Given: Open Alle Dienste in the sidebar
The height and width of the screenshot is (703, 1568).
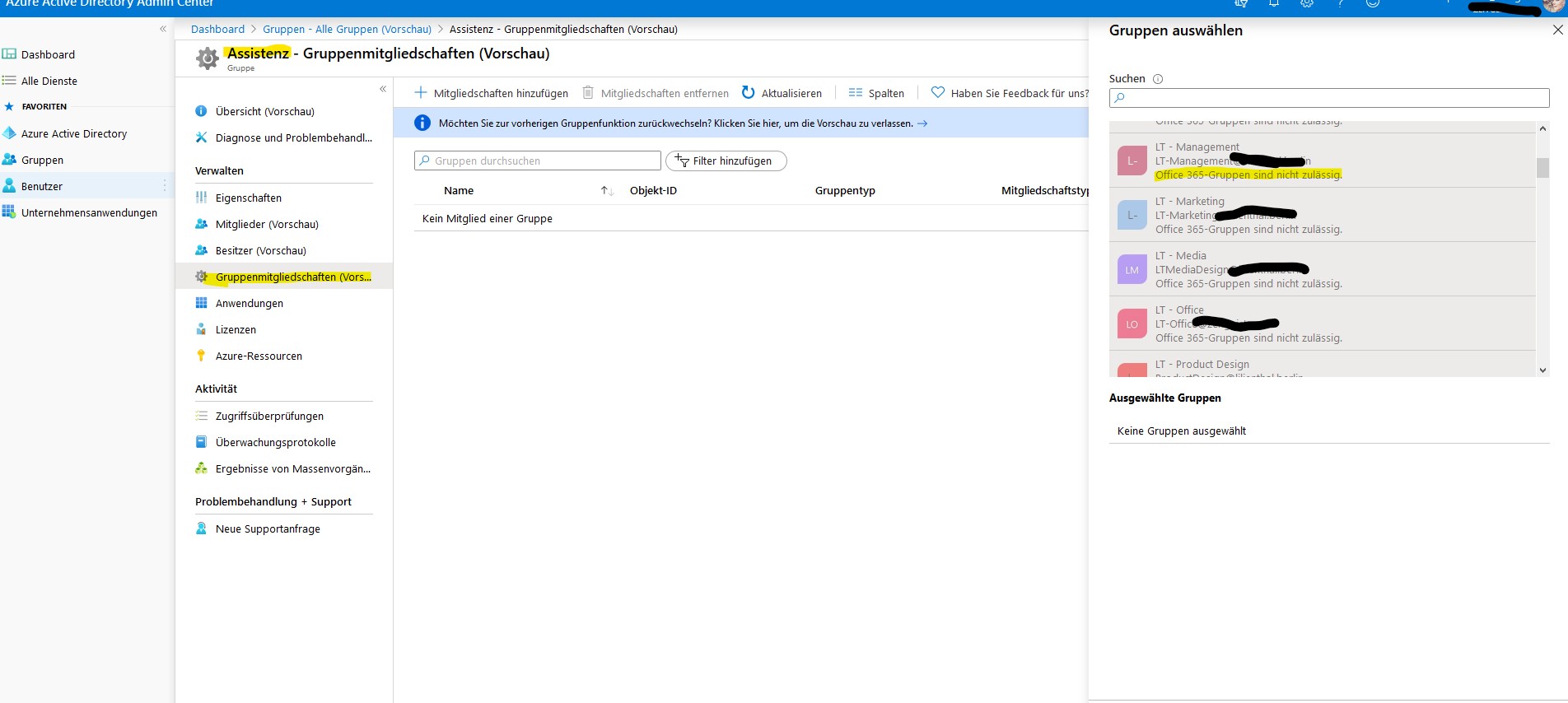Looking at the screenshot, I should point(49,81).
